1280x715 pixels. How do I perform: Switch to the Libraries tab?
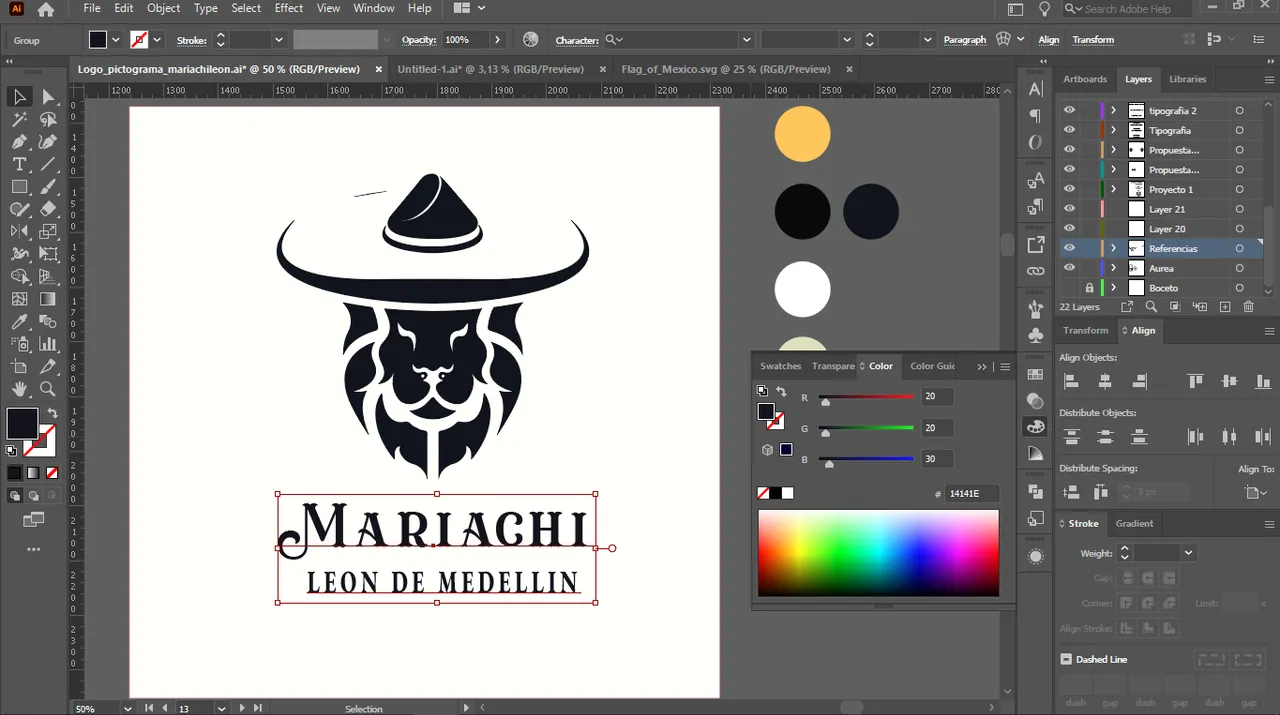(x=1188, y=79)
